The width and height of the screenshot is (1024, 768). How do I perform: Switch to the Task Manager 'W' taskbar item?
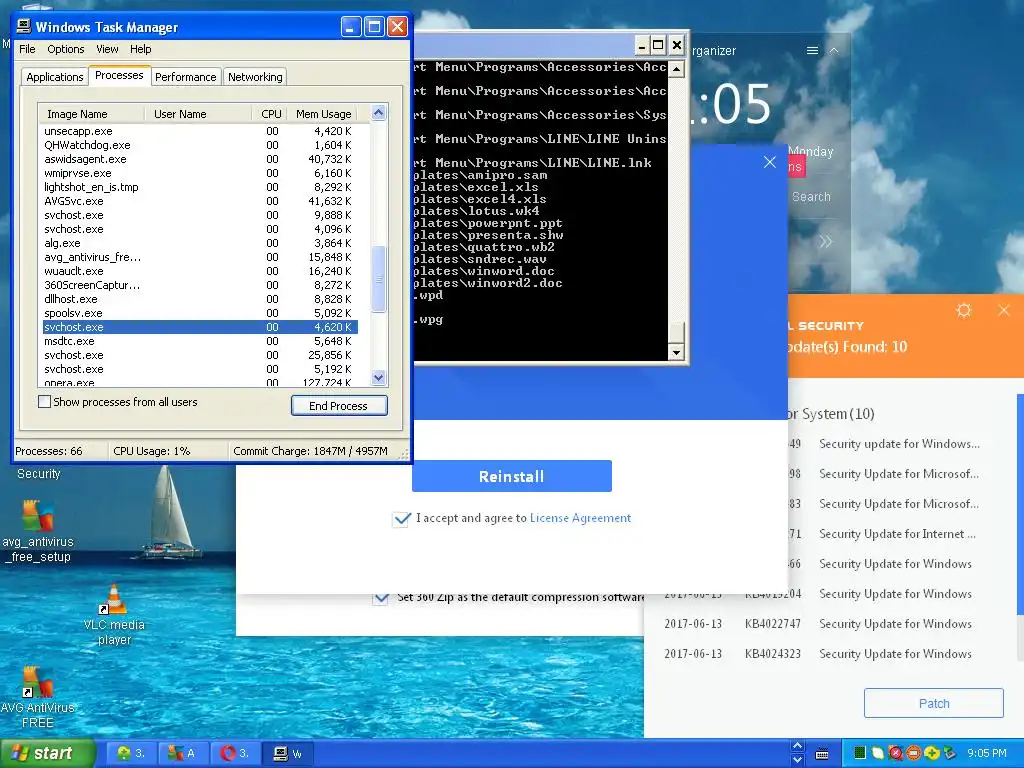[287, 754]
